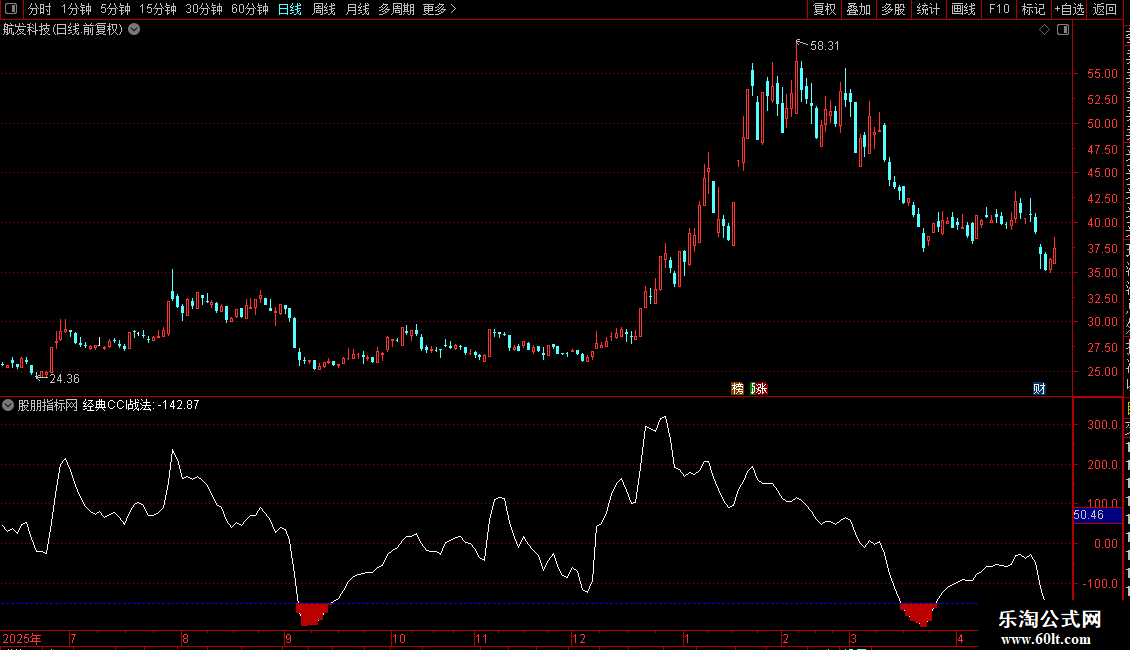Select the 60分钟 period tab

[x=250, y=9]
